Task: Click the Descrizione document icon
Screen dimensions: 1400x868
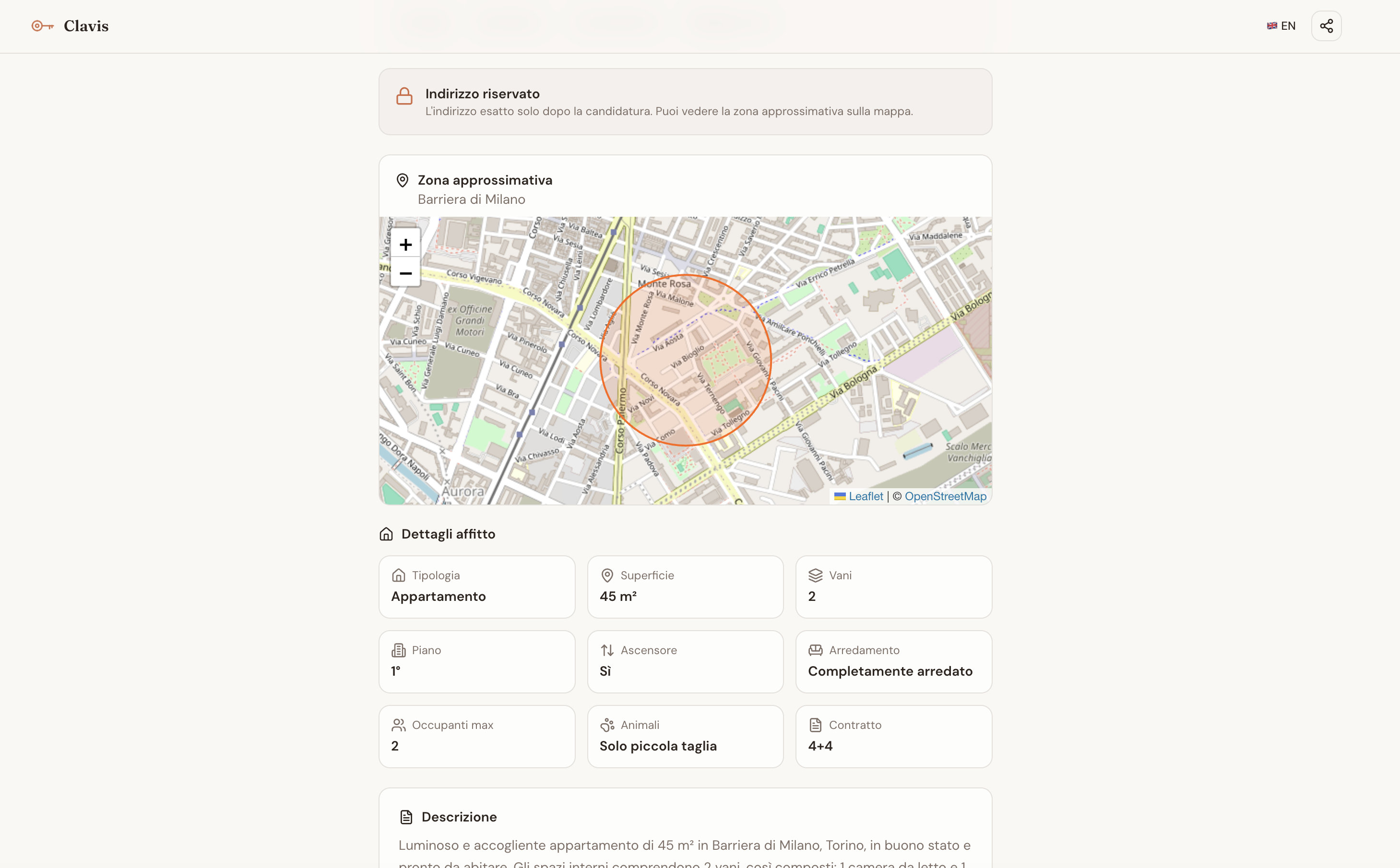Action: click(x=406, y=817)
